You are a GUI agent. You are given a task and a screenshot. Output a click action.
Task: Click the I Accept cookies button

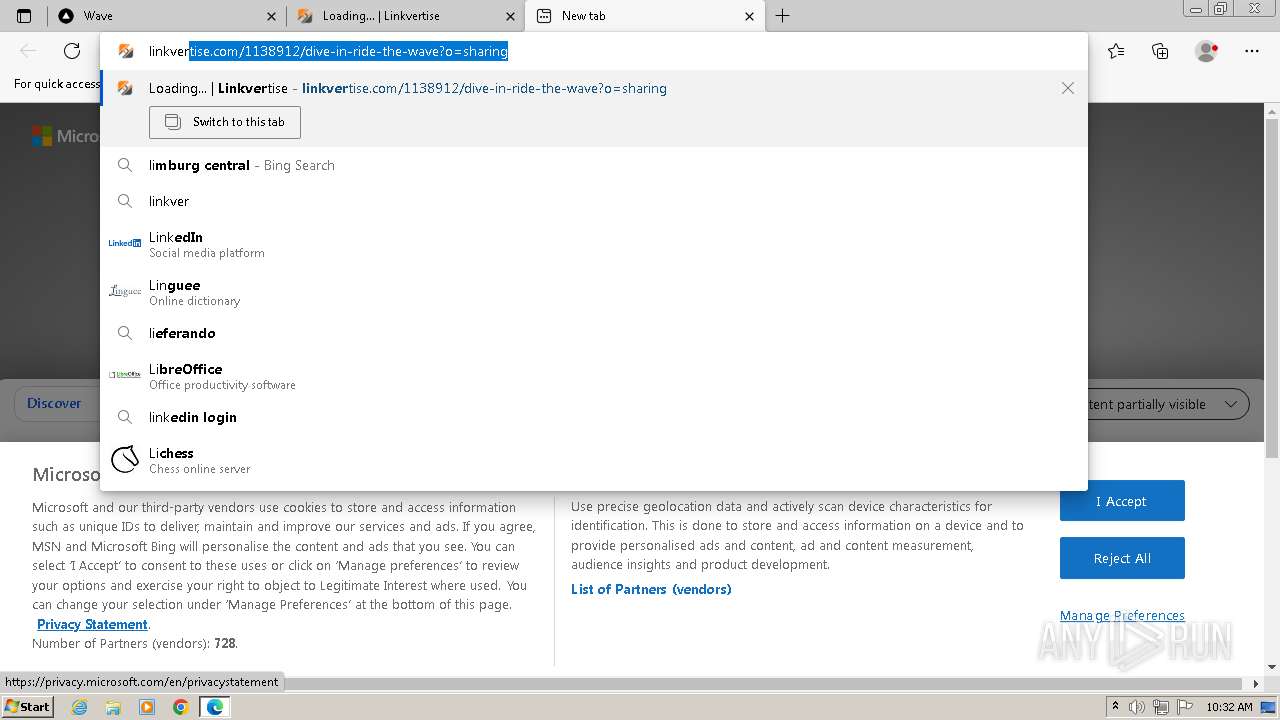[x=1122, y=501]
